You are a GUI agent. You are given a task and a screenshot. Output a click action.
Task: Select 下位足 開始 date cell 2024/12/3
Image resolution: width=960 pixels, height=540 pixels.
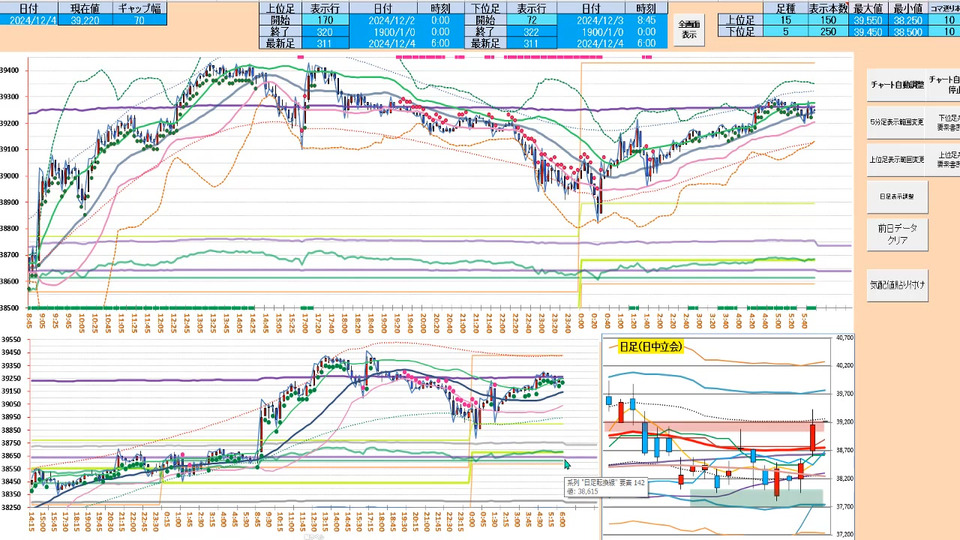[591, 20]
